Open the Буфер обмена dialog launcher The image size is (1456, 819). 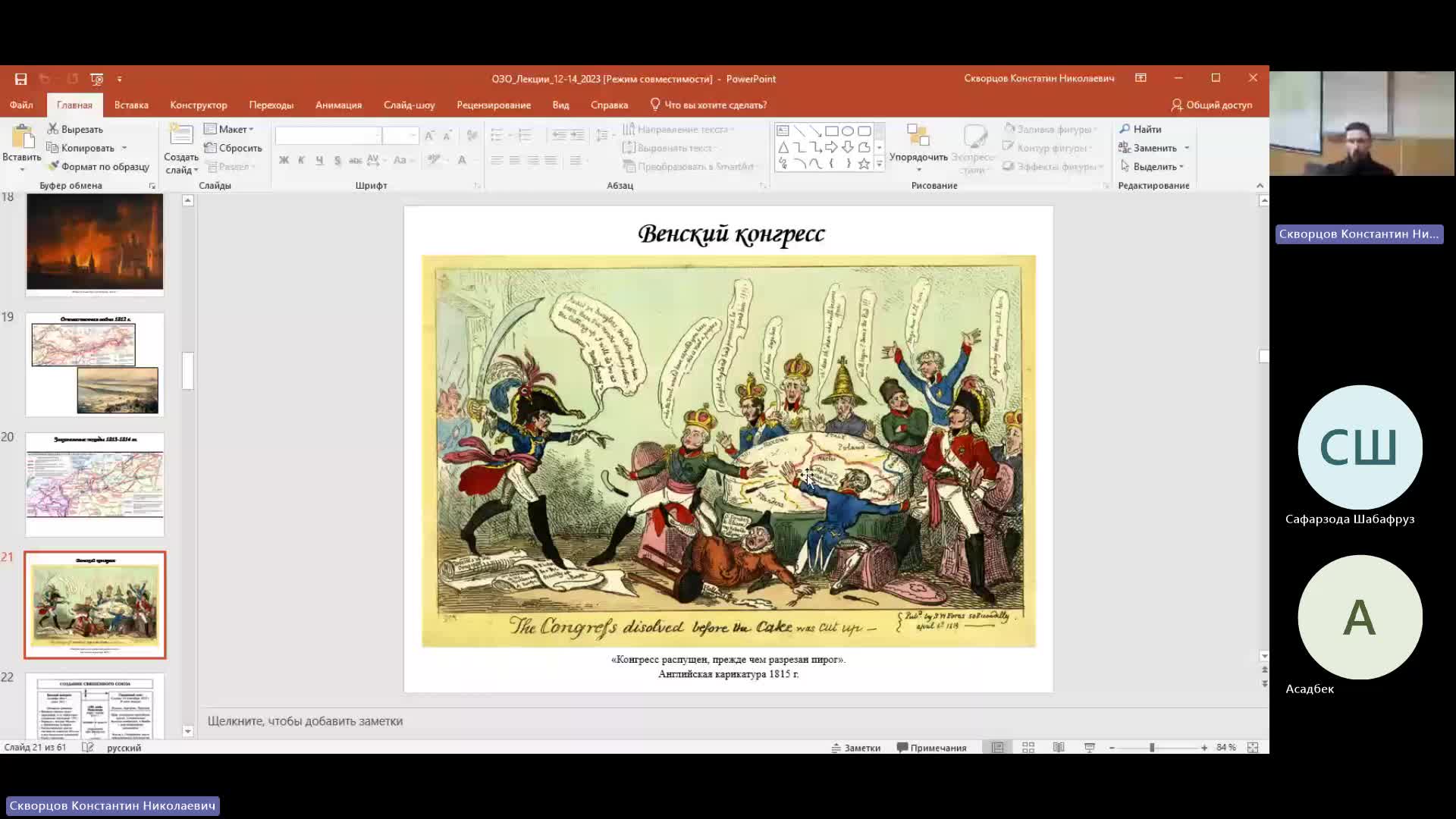pyautogui.click(x=152, y=186)
